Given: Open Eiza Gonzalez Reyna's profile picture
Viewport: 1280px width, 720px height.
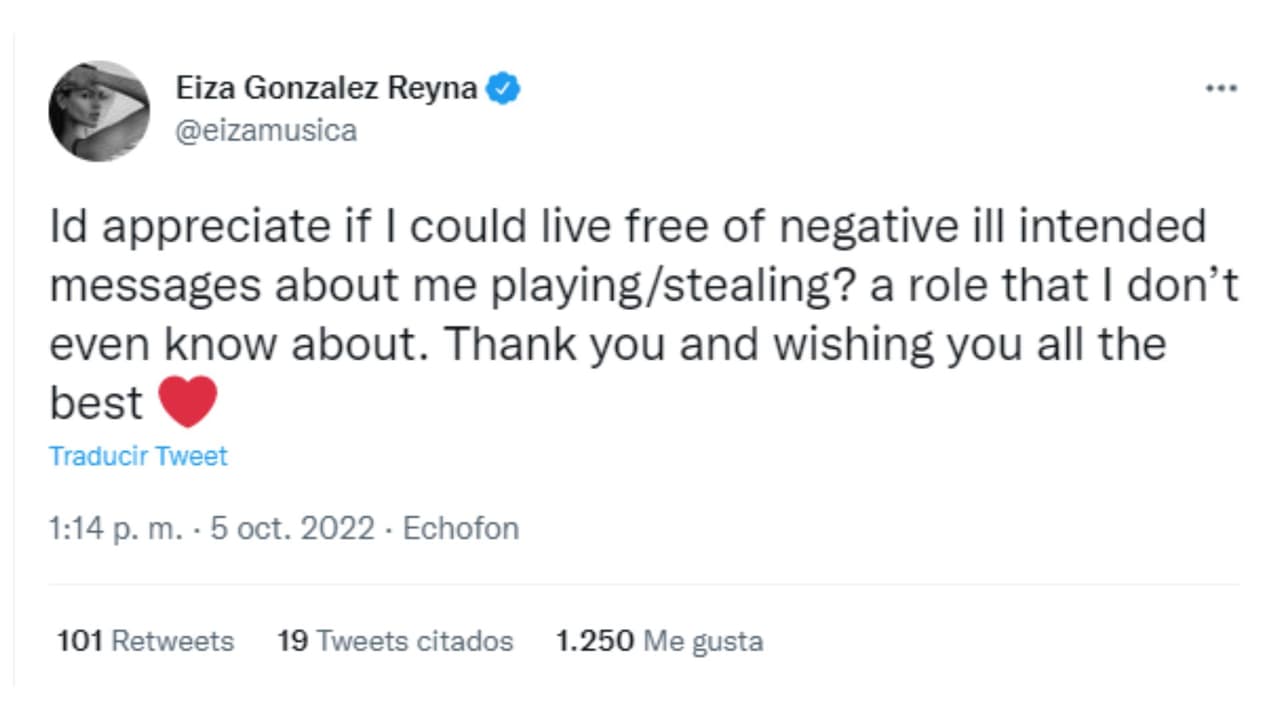Looking at the screenshot, I should coord(99,111).
